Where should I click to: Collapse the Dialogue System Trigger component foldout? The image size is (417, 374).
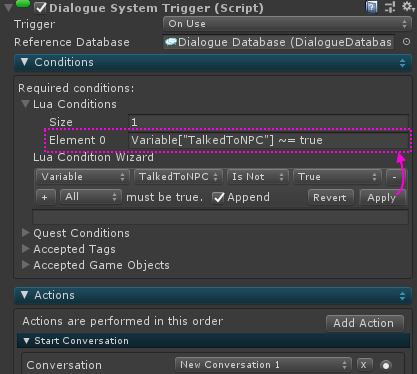click(x=8, y=8)
